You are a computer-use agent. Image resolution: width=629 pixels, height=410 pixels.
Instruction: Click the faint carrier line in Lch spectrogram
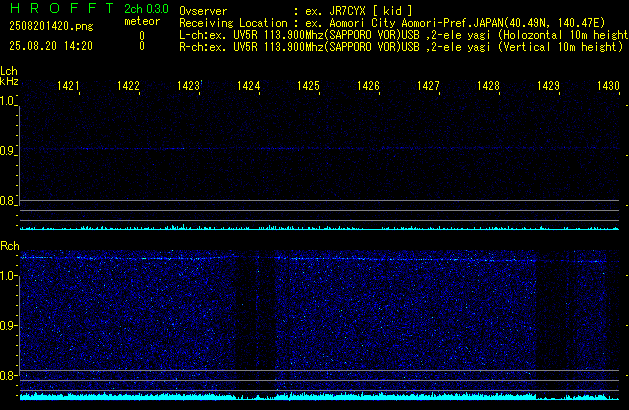(x=319, y=148)
